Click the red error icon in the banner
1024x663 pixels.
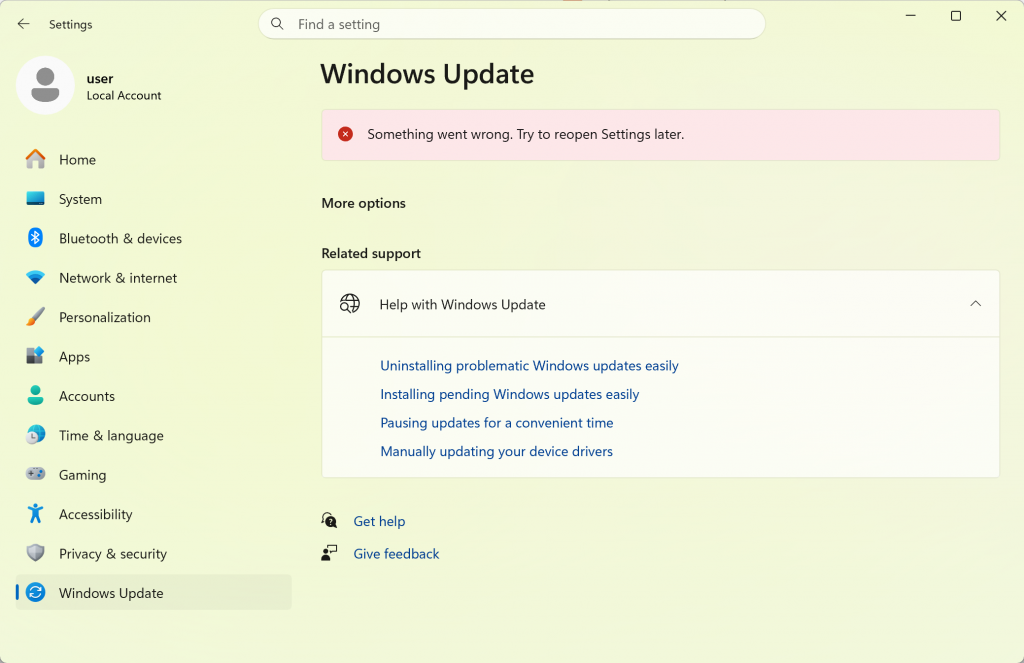(x=345, y=134)
